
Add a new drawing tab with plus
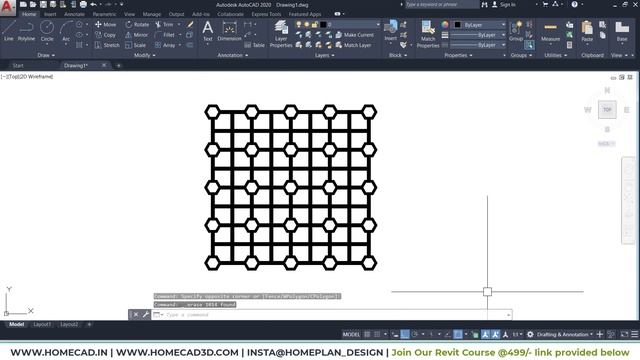pos(119,65)
